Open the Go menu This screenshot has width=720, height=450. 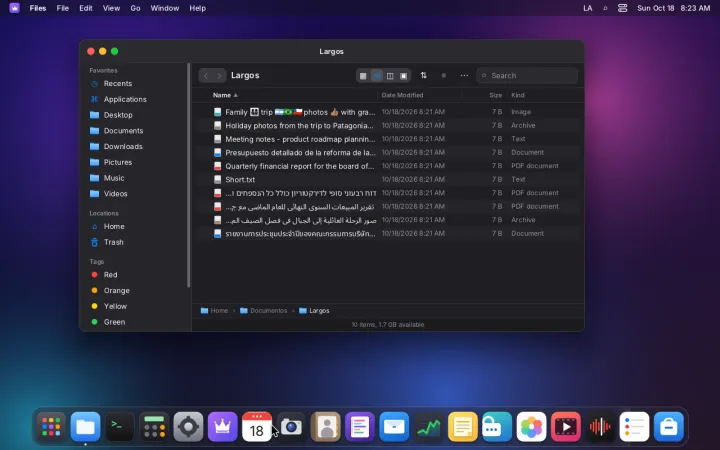click(135, 8)
